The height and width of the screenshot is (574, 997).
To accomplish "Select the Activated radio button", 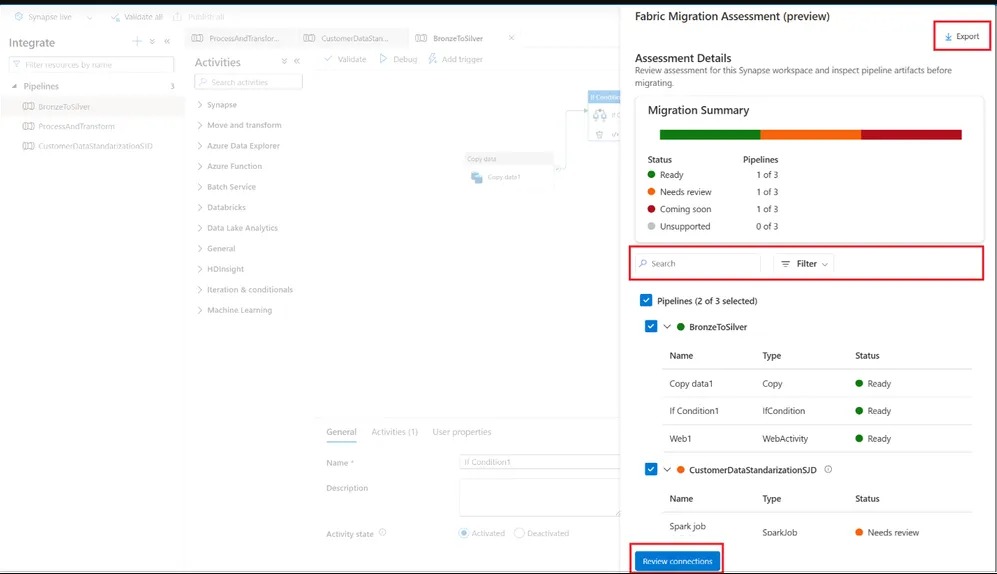I will [464, 533].
